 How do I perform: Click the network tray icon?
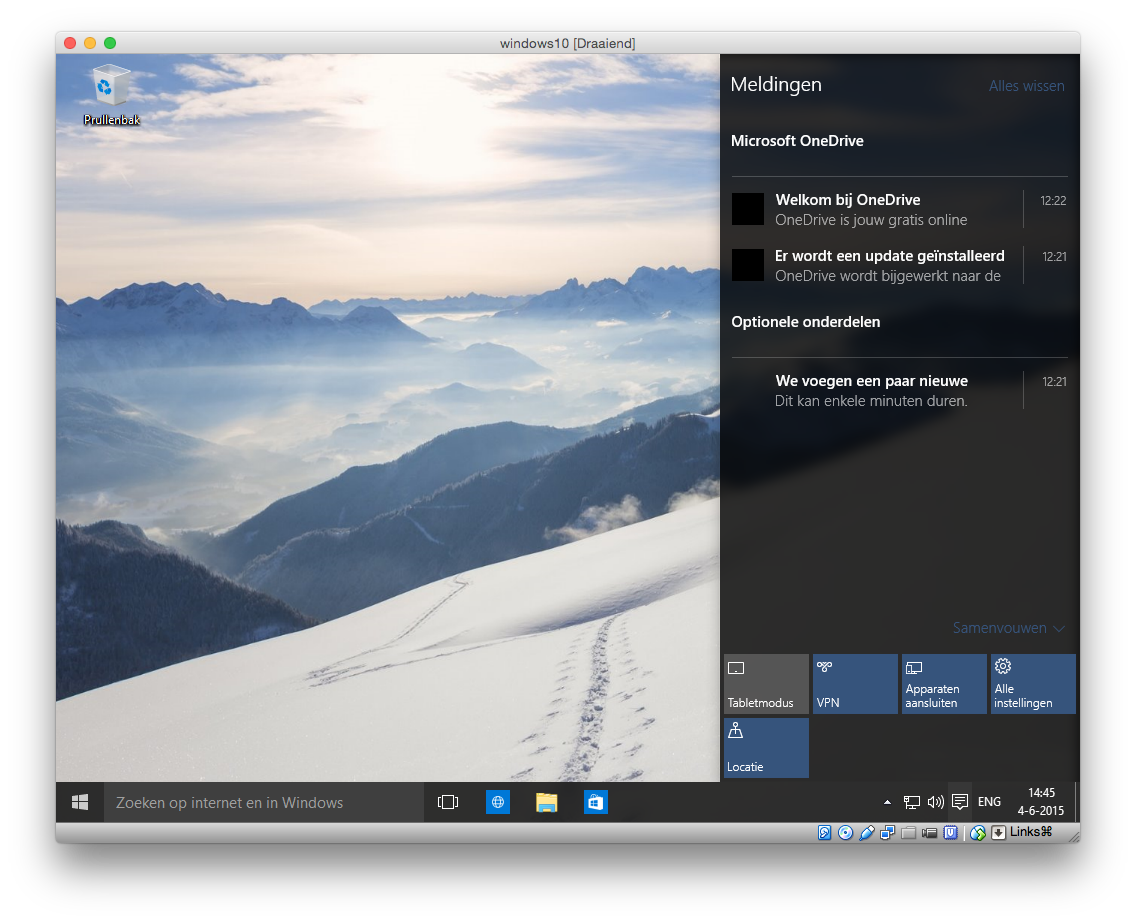click(912, 802)
